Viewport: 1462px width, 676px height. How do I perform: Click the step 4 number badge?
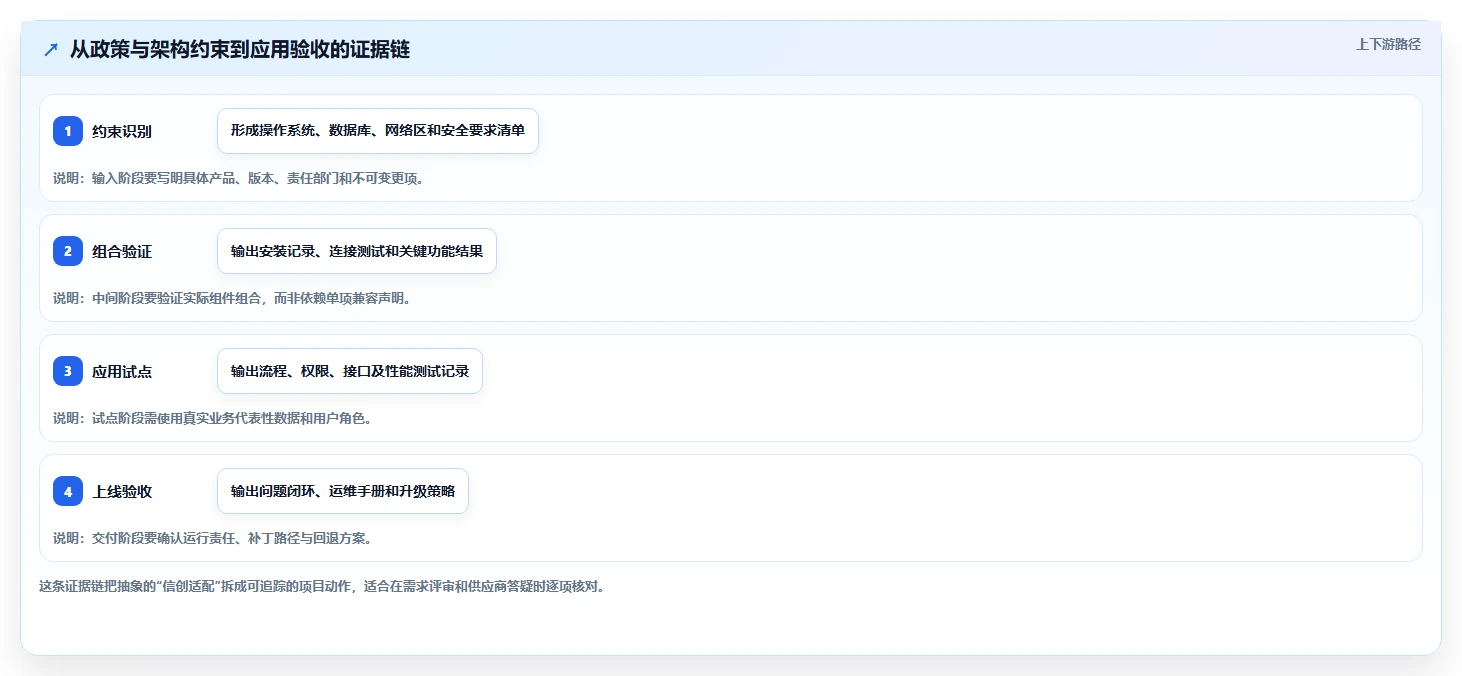point(68,491)
